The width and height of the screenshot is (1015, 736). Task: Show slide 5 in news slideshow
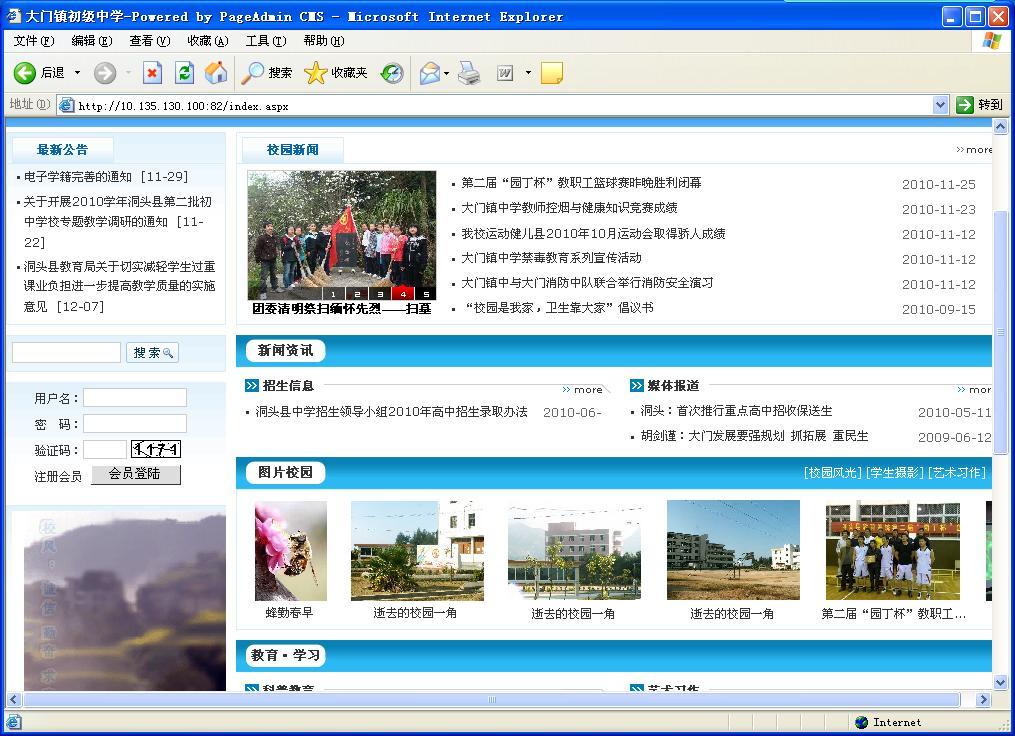click(x=426, y=294)
